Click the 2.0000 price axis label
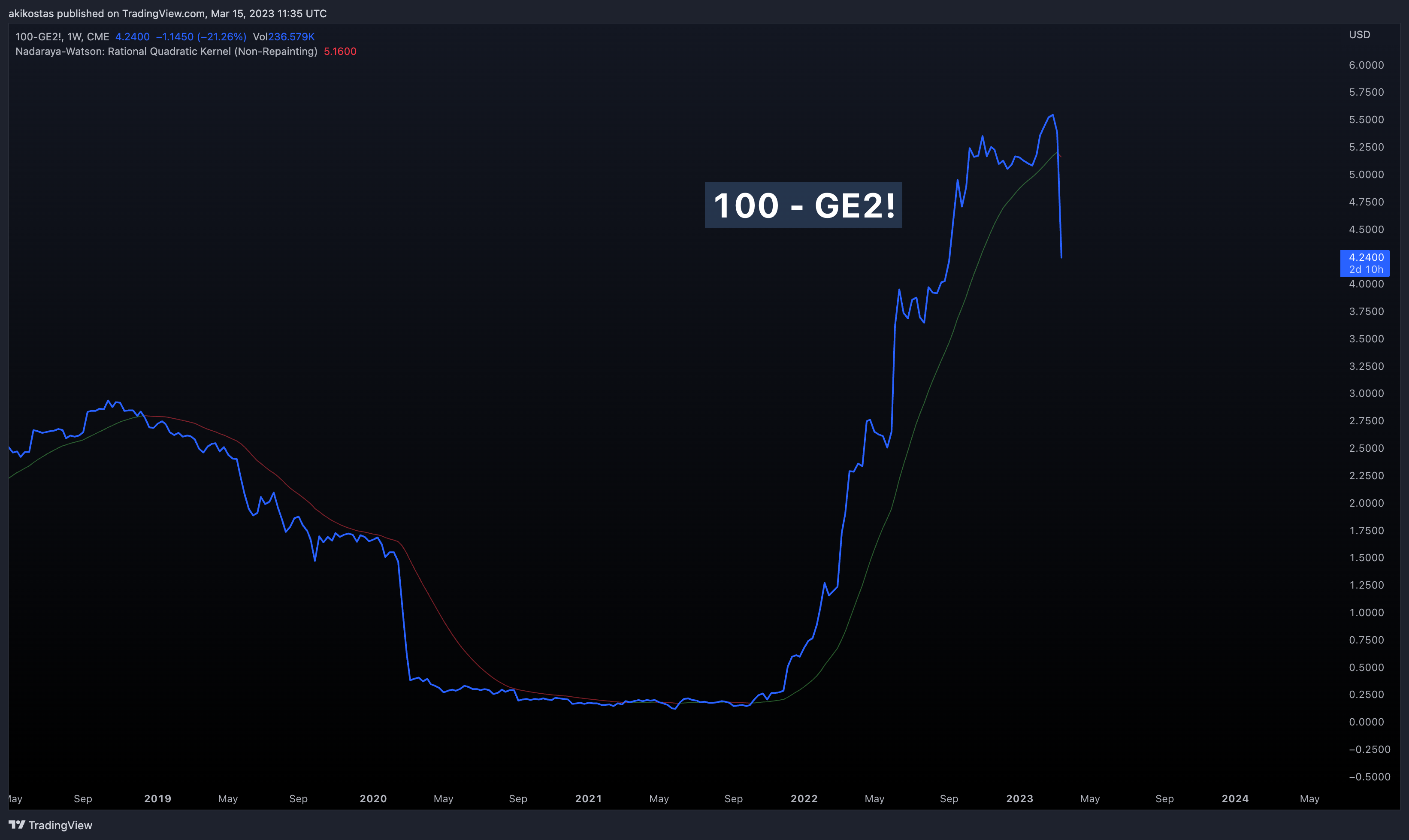The width and height of the screenshot is (1409, 840). click(x=1366, y=503)
